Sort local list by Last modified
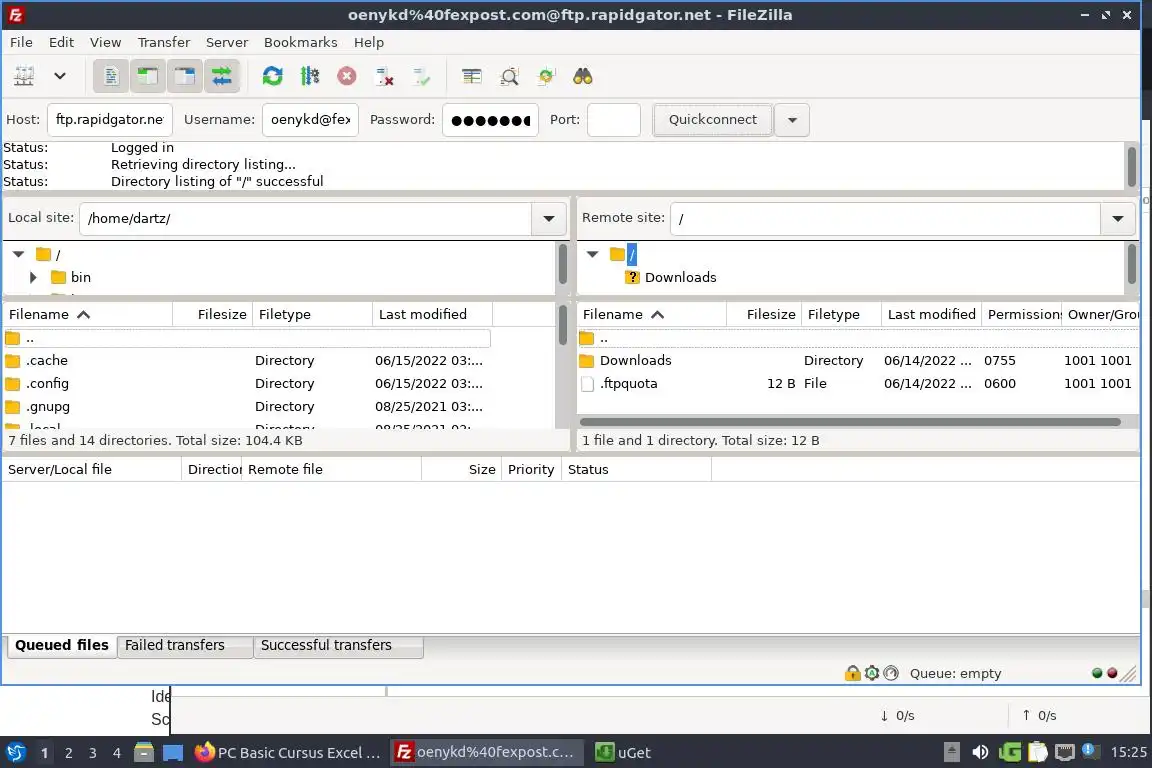 432,314
